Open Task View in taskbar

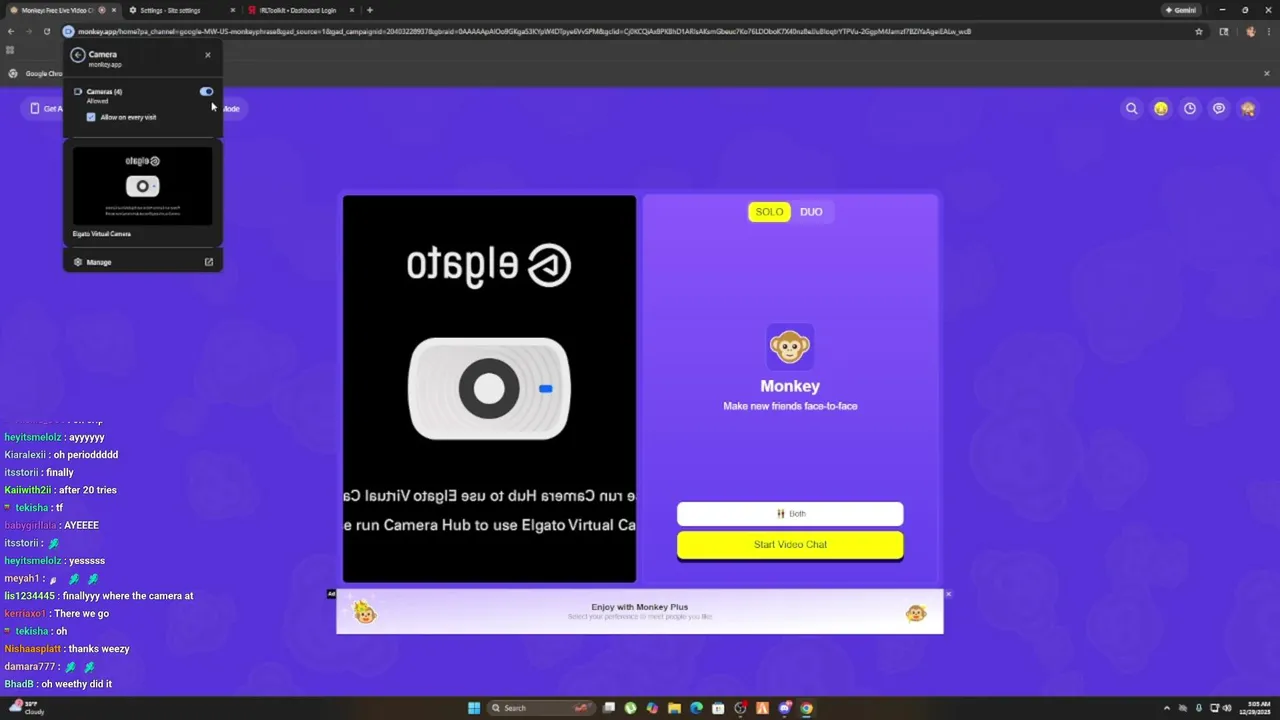pyautogui.click(x=608, y=708)
